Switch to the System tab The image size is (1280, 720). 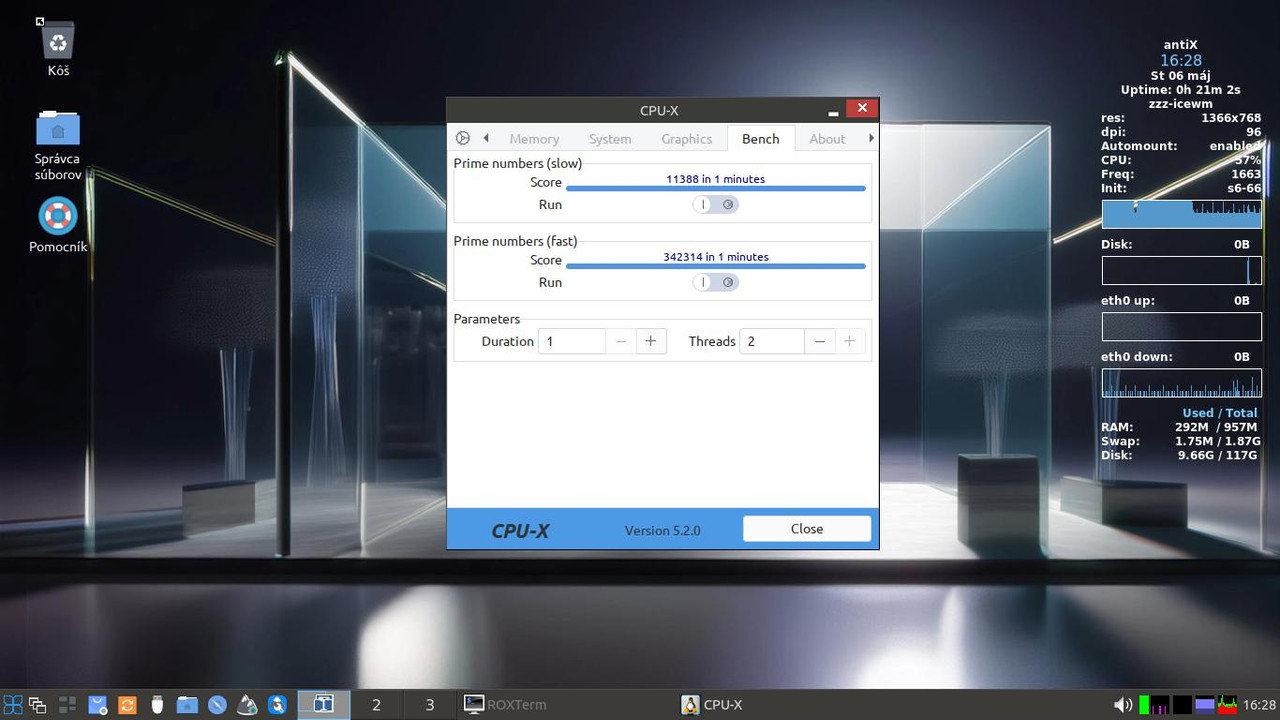point(610,139)
